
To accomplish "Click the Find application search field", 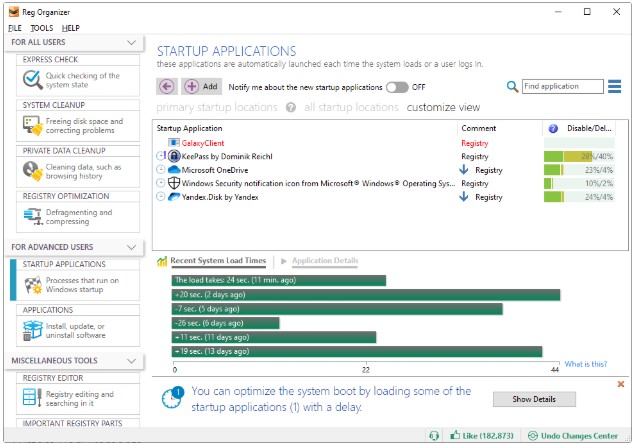I will [562, 87].
